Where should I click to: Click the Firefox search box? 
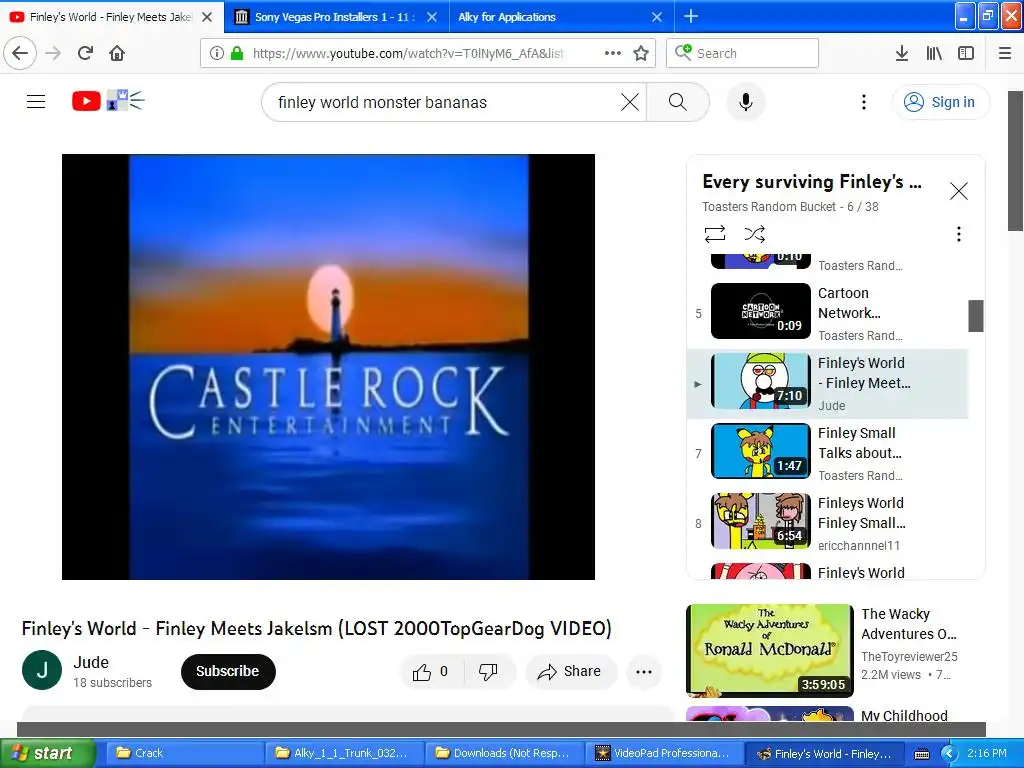[742, 53]
